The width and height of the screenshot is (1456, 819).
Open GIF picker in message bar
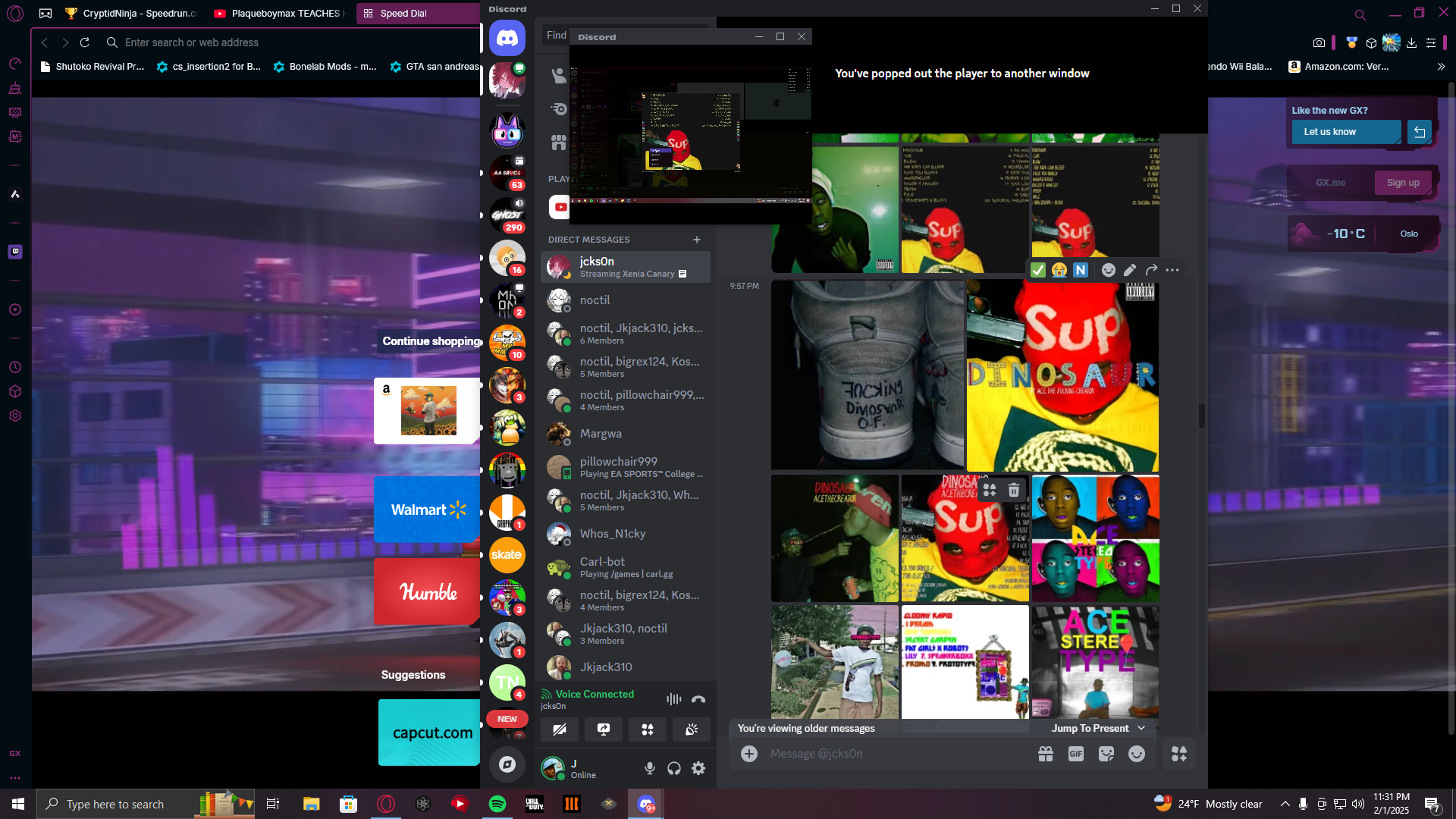[x=1075, y=754]
